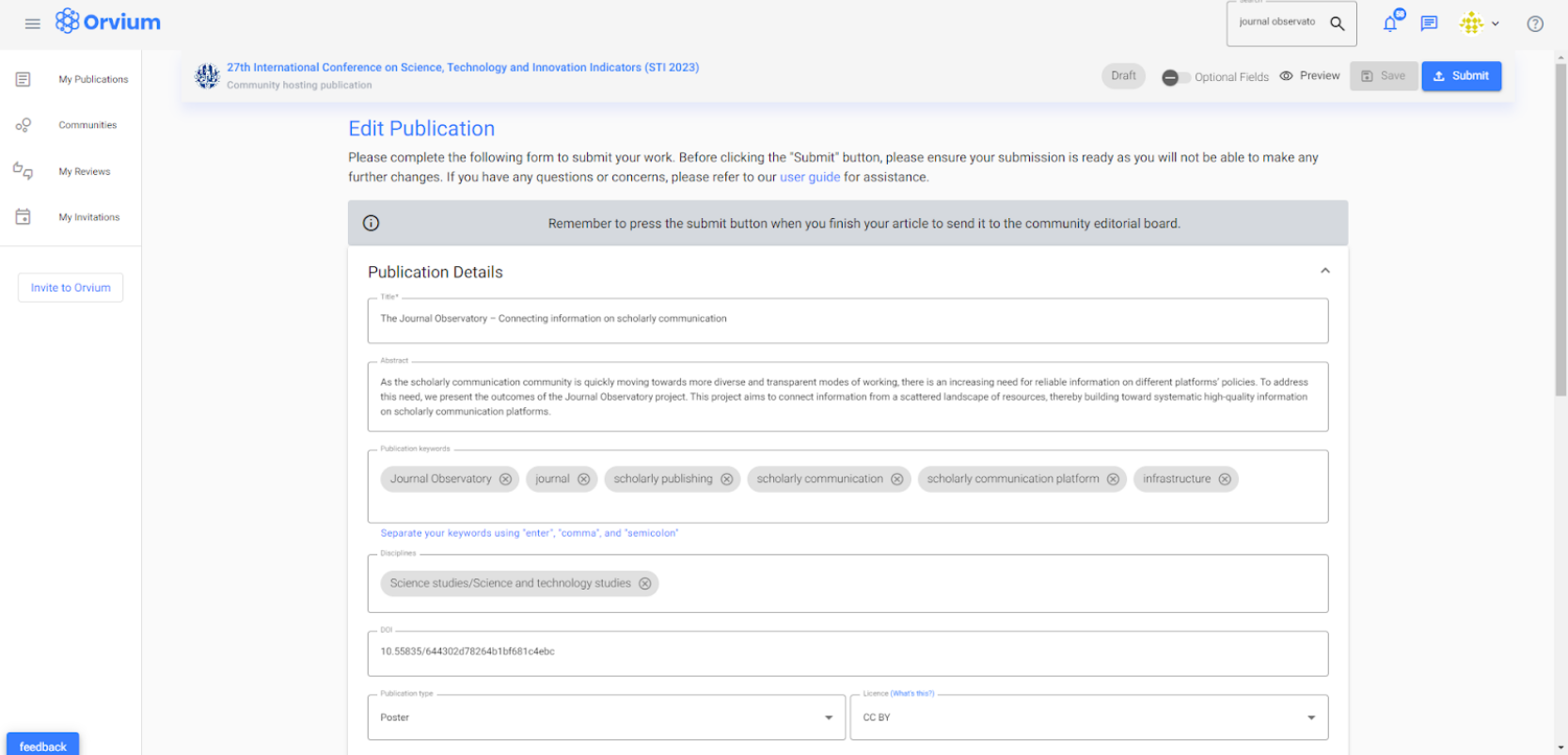Click the Communities sidebar icon
The image size is (1568, 755).
[x=24, y=125]
